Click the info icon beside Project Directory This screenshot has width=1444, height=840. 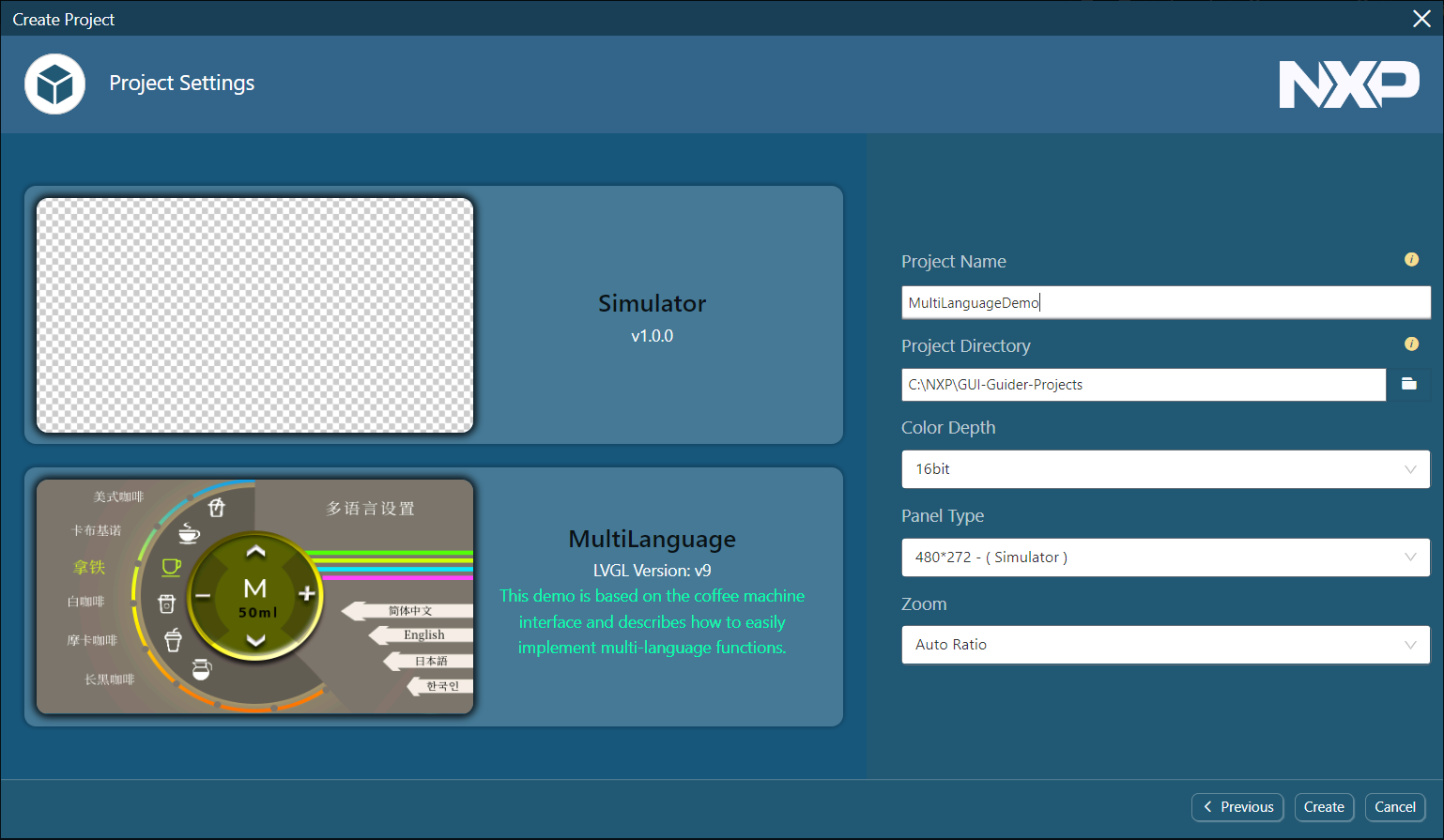(1411, 344)
